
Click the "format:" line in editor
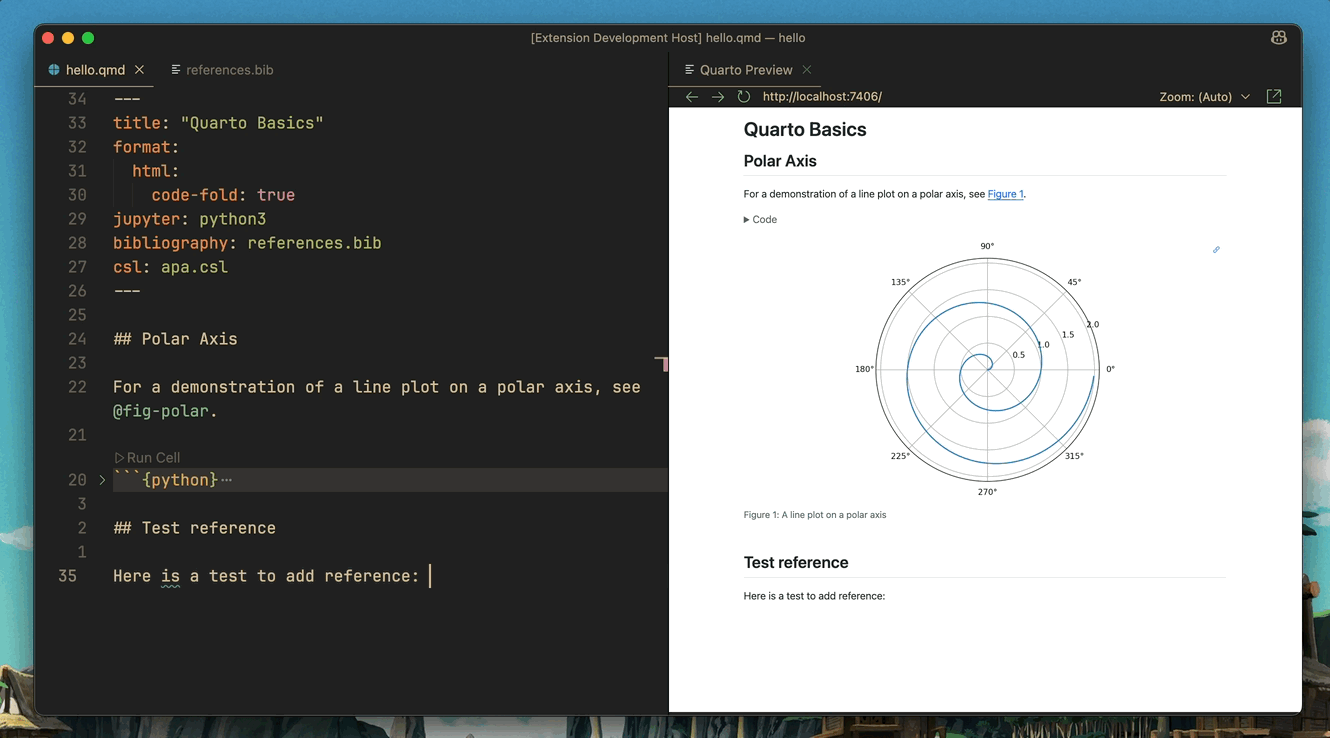click(146, 147)
